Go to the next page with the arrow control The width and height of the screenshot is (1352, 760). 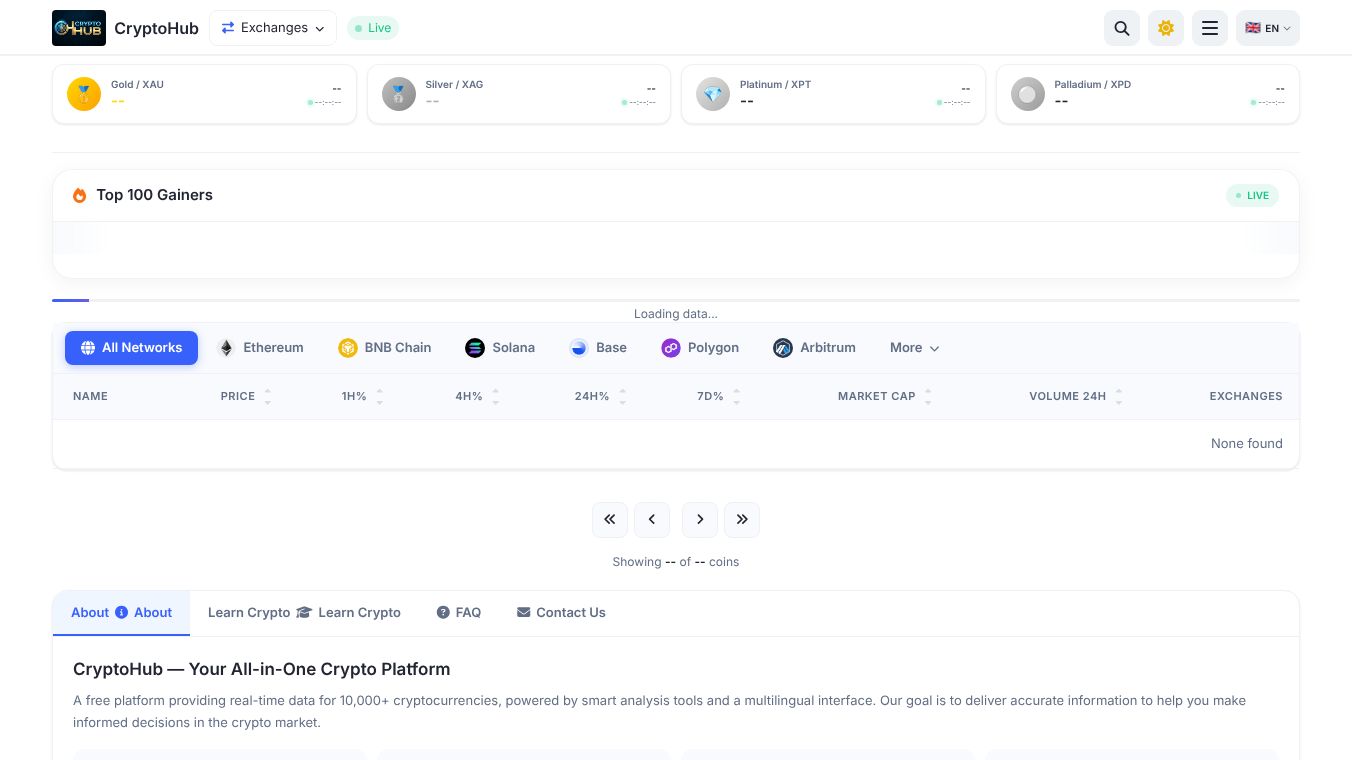point(700,519)
